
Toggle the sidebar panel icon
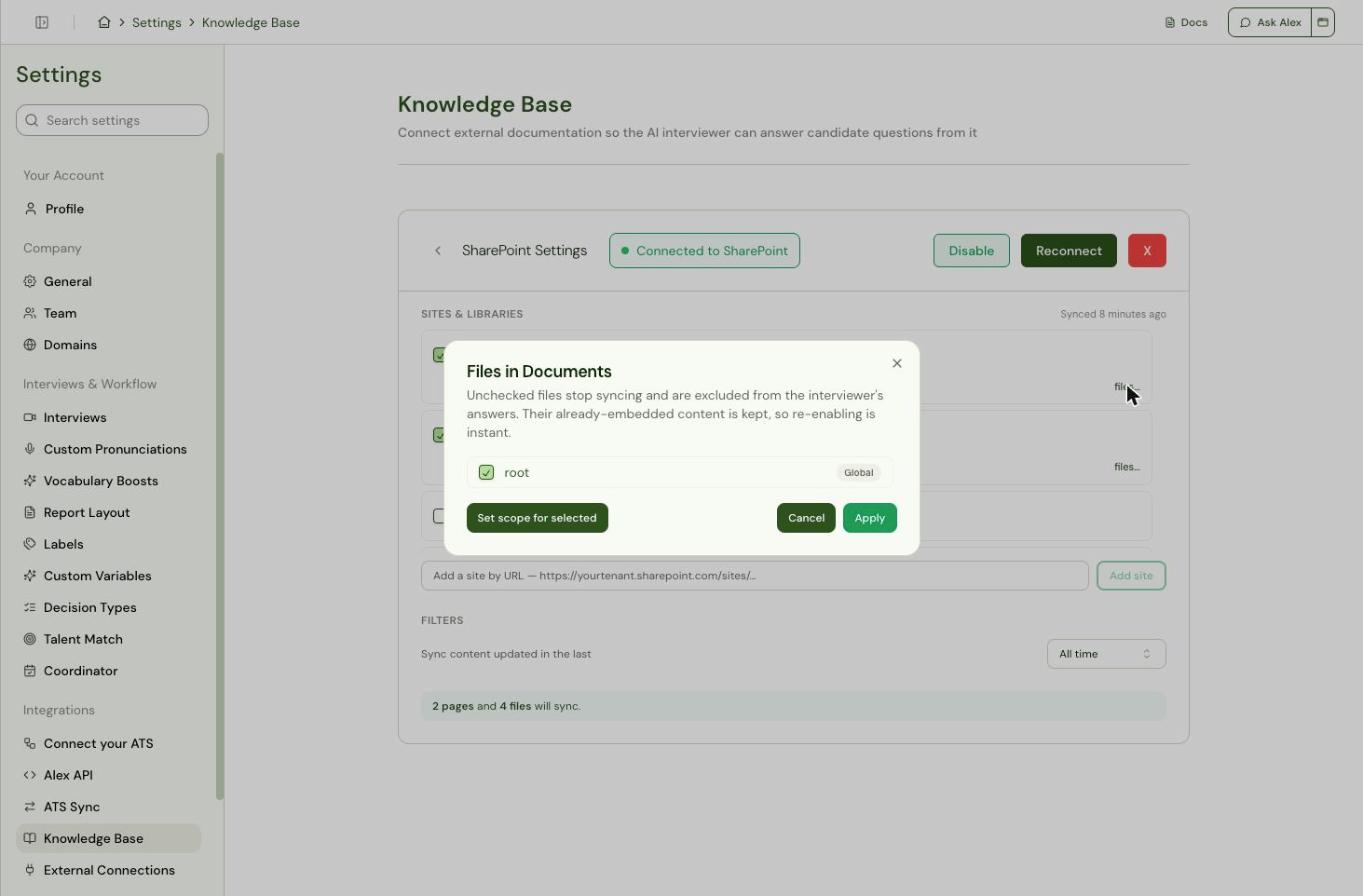click(42, 22)
